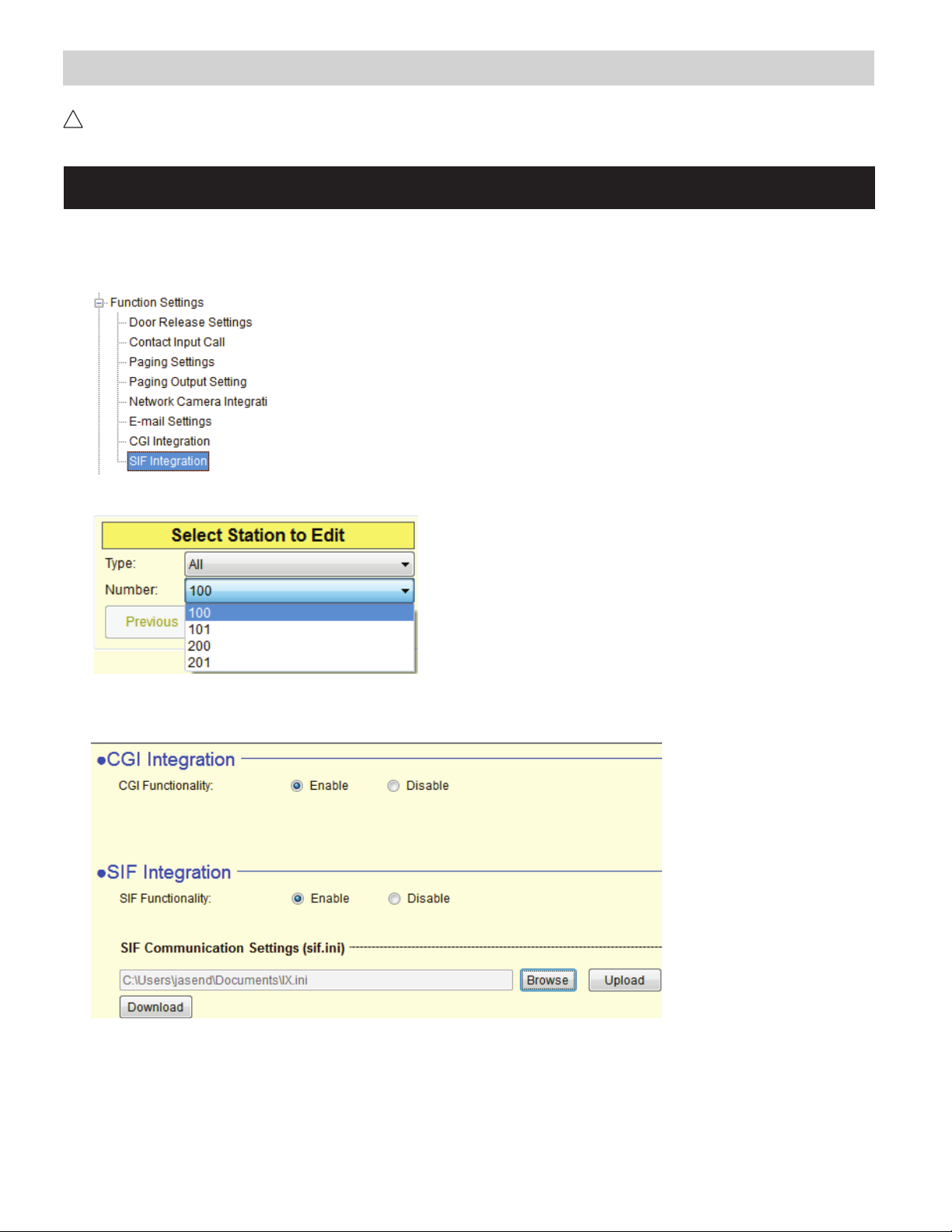The height and width of the screenshot is (1232, 952).
Task: Disable CGI Functionality radio button
Action: [393, 786]
